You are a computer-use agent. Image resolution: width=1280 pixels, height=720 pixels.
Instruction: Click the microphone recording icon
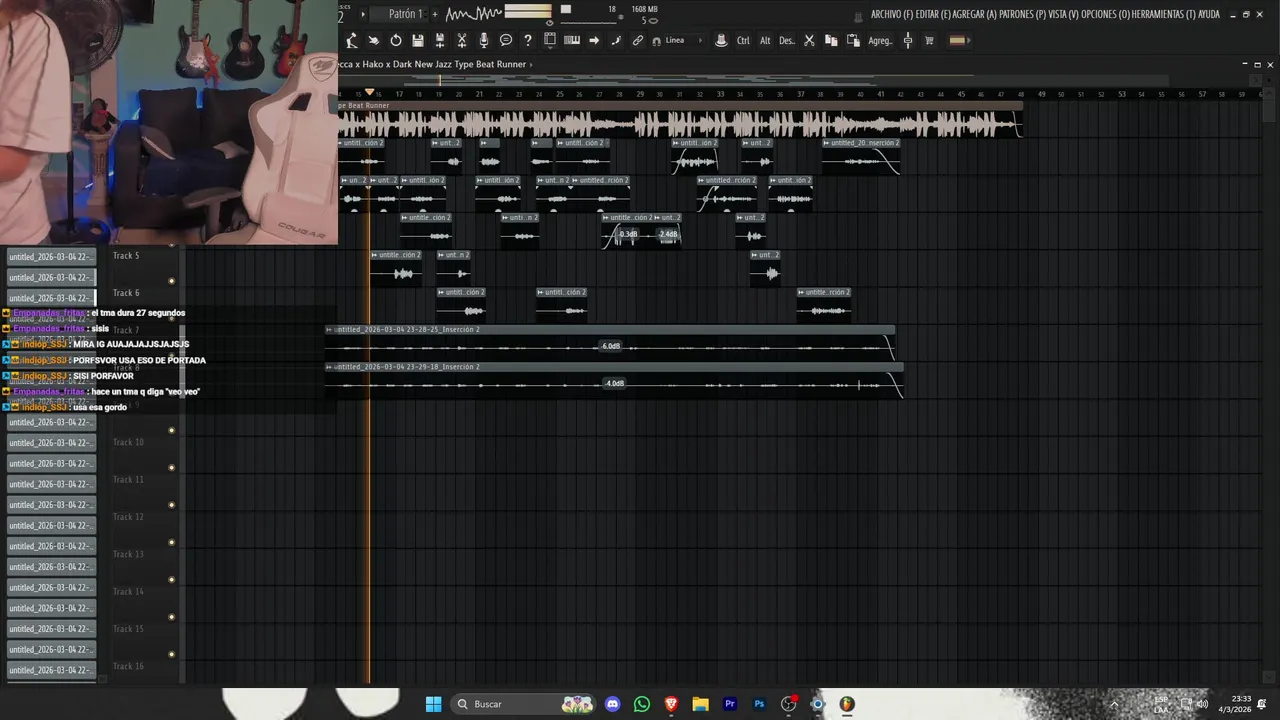484,40
